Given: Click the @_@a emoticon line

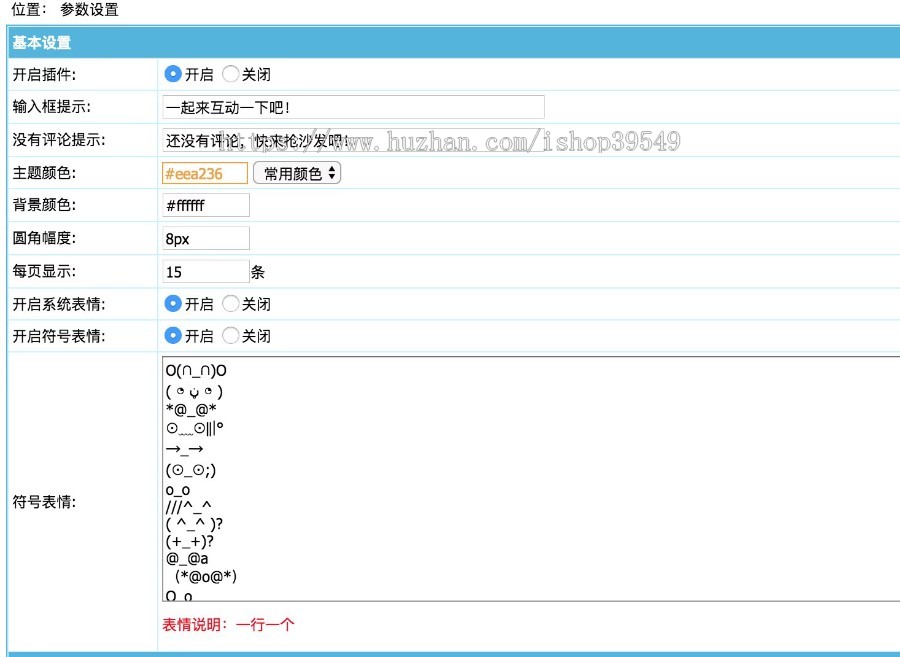Looking at the screenshot, I should (187, 558).
